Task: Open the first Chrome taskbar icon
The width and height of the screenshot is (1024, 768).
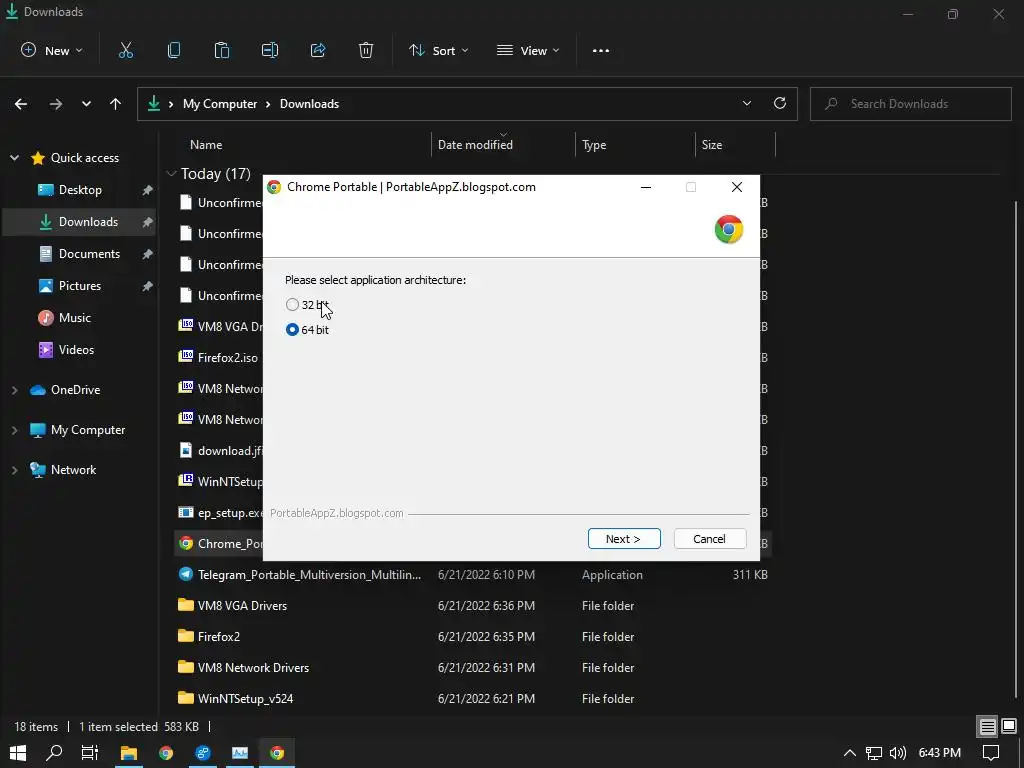Action: pos(166,753)
